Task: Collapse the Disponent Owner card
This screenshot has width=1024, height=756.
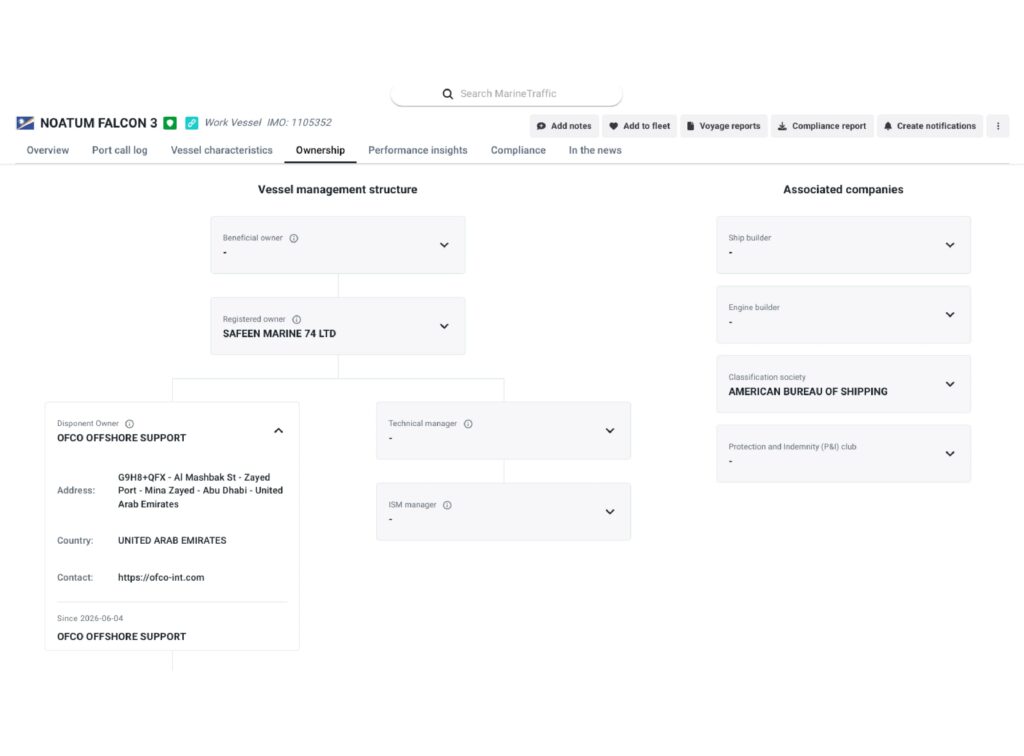Action: 278,431
